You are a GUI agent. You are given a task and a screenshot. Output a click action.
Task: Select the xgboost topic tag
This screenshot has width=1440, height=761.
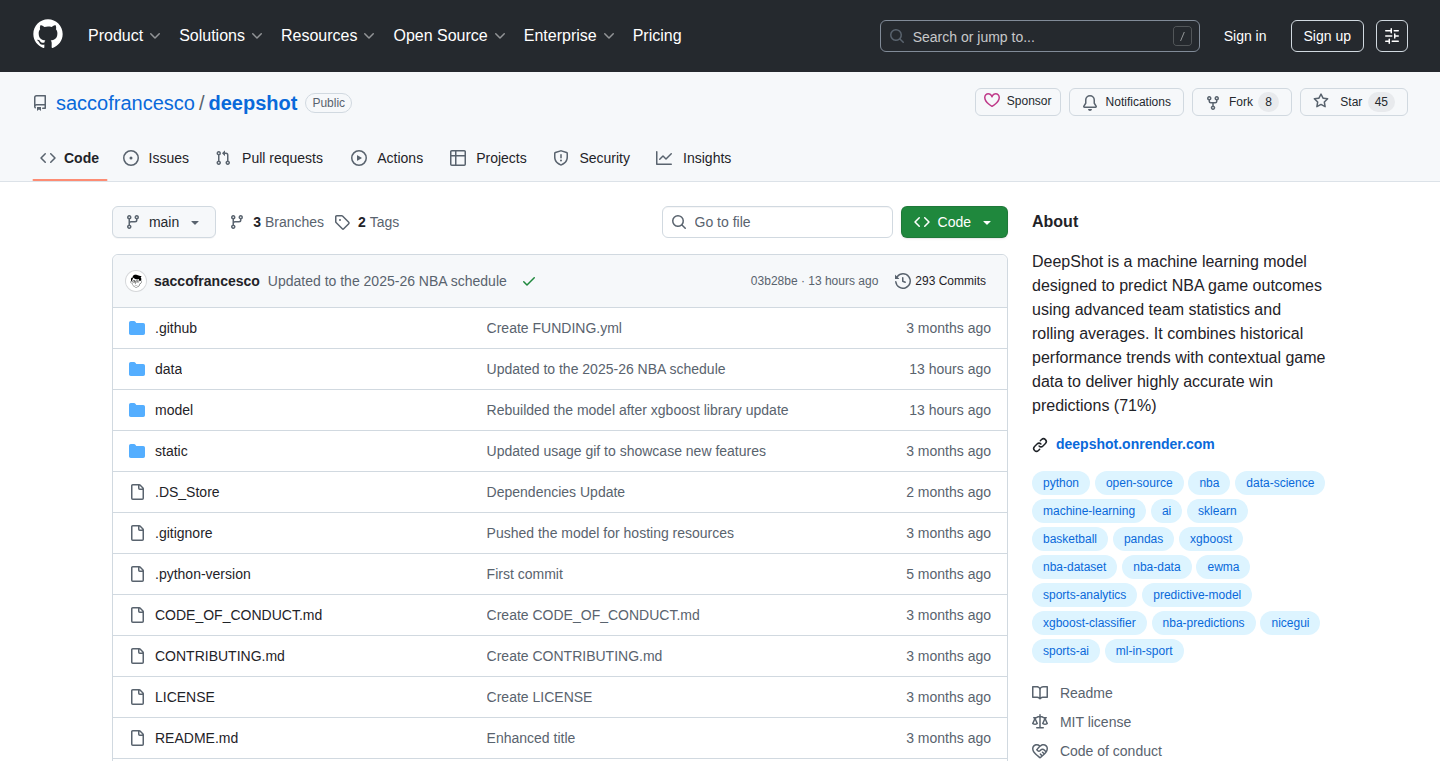pos(1211,539)
